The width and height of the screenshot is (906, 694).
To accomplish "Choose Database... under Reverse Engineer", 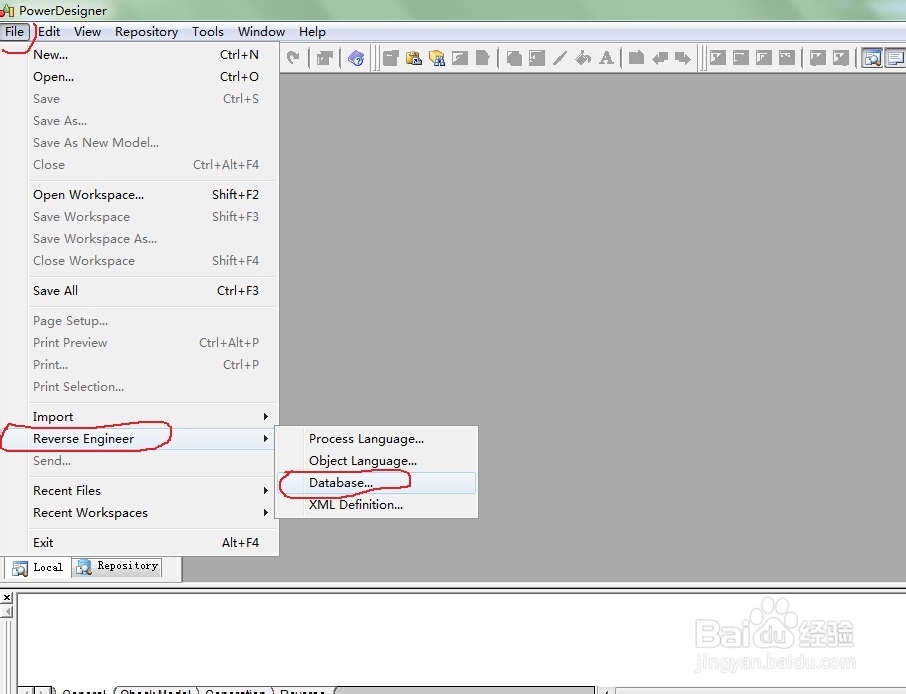I will tap(376, 483).
